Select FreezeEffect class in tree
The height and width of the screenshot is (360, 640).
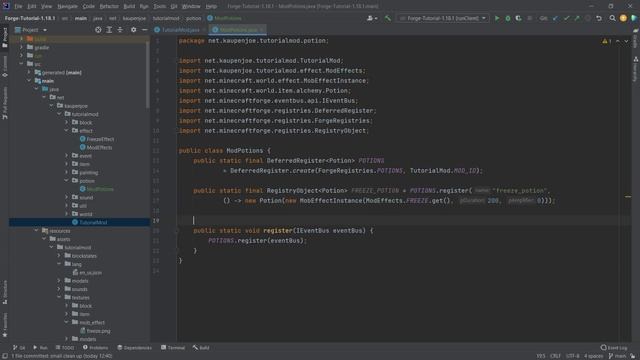coord(97,139)
